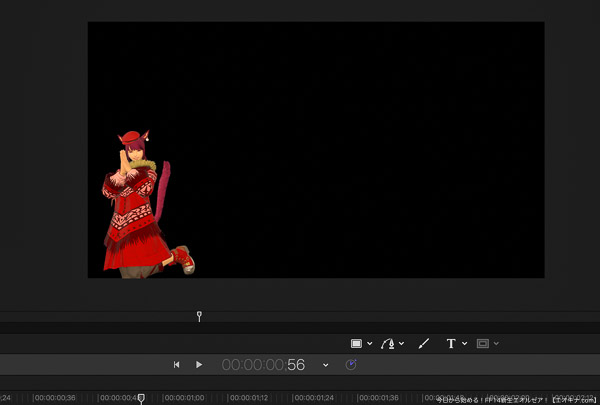Click the purple project timing icon

351,364
